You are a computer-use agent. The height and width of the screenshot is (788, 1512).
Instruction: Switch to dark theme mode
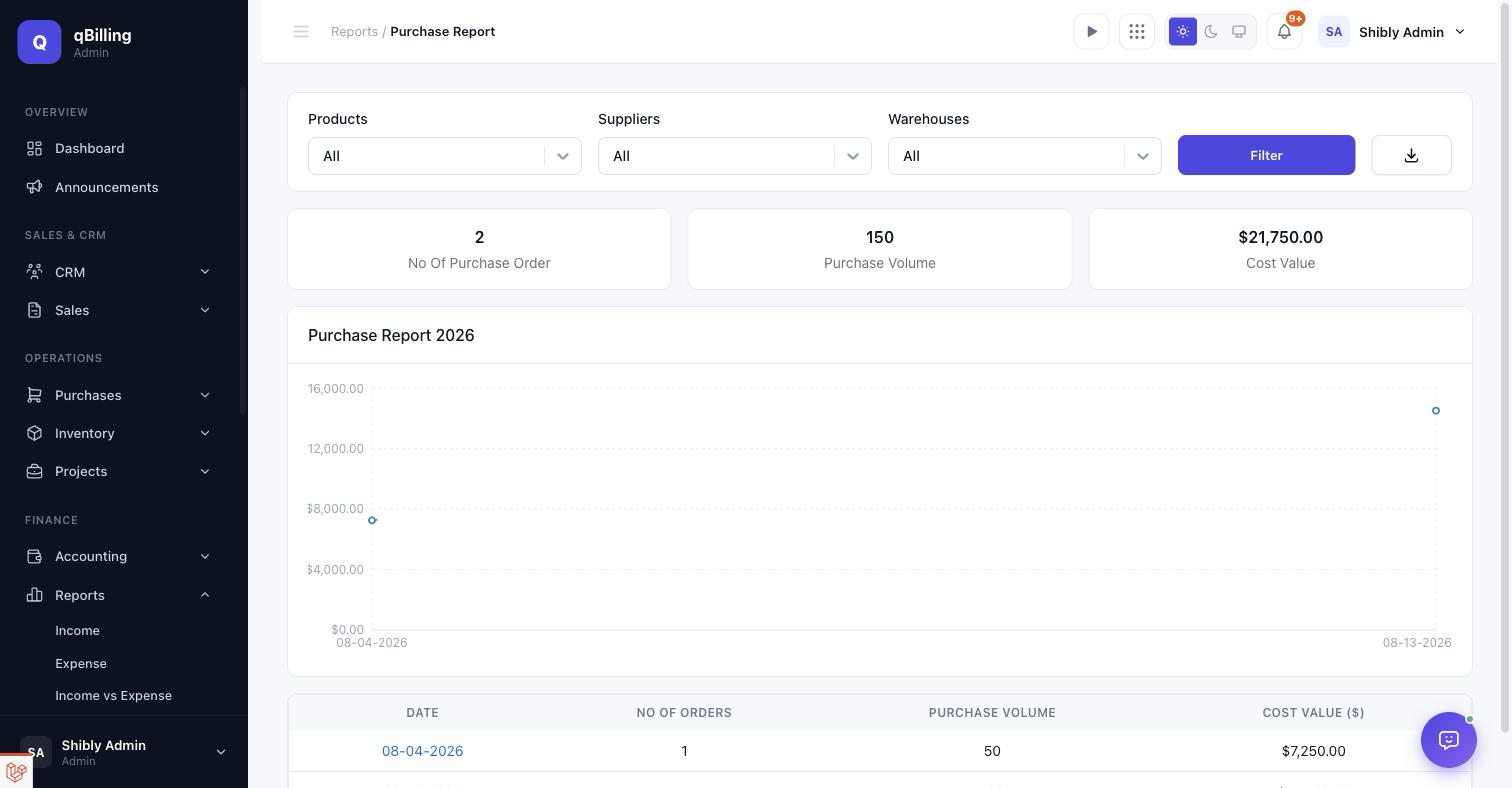click(x=1211, y=32)
